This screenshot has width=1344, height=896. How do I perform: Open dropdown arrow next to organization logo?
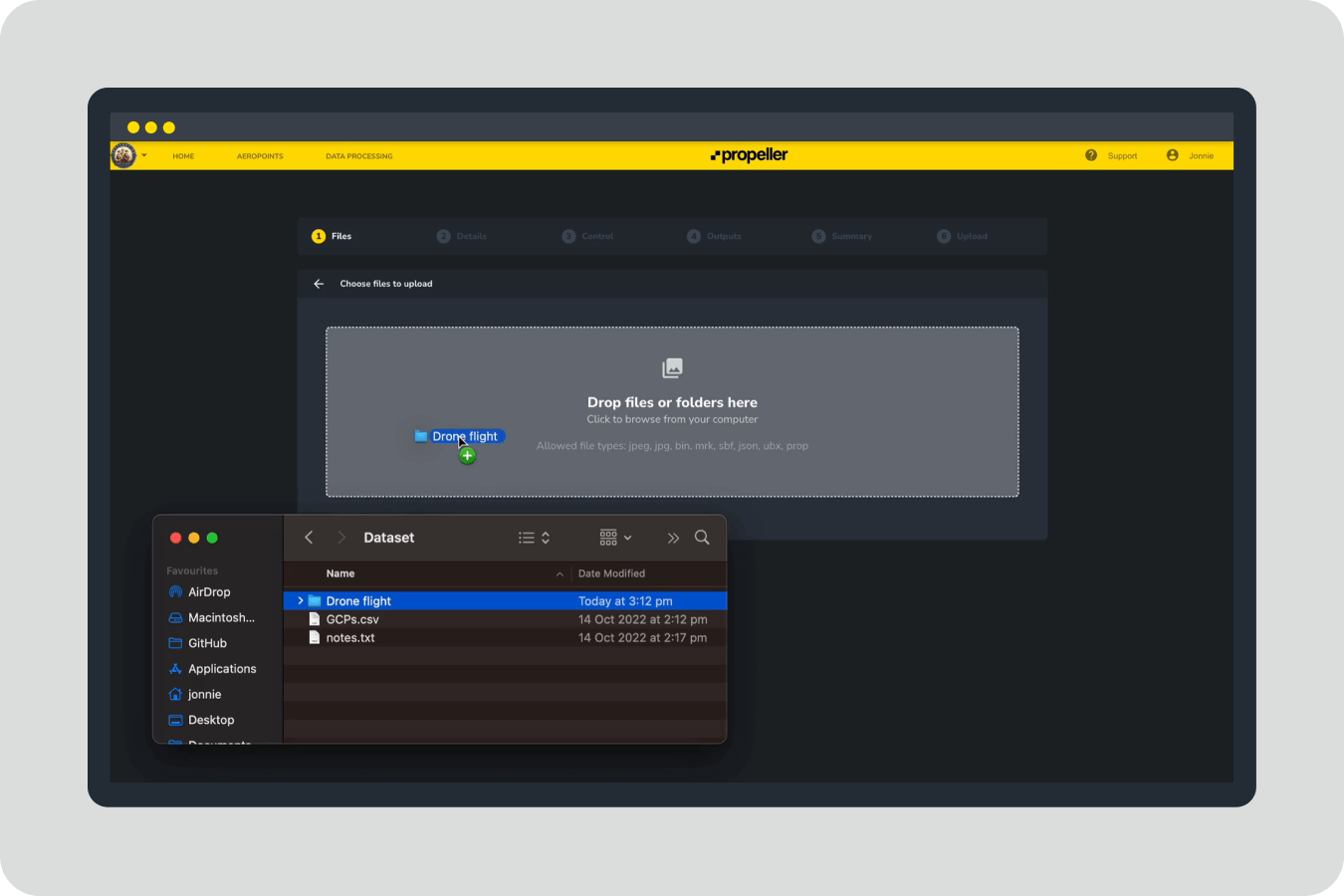click(144, 155)
